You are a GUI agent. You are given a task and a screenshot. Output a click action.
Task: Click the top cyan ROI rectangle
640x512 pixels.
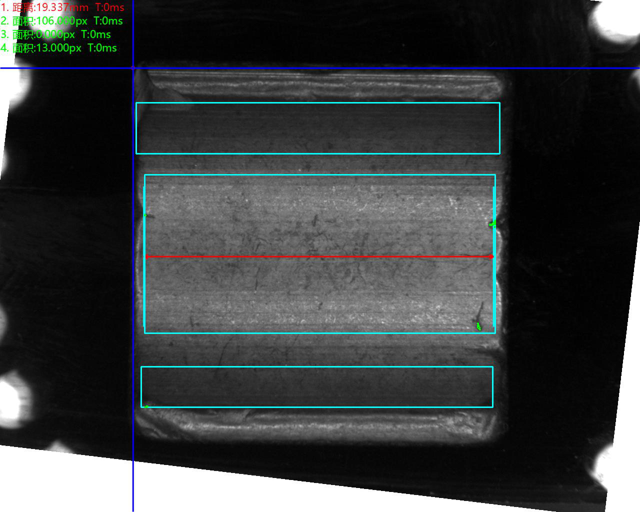click(317, 103)
